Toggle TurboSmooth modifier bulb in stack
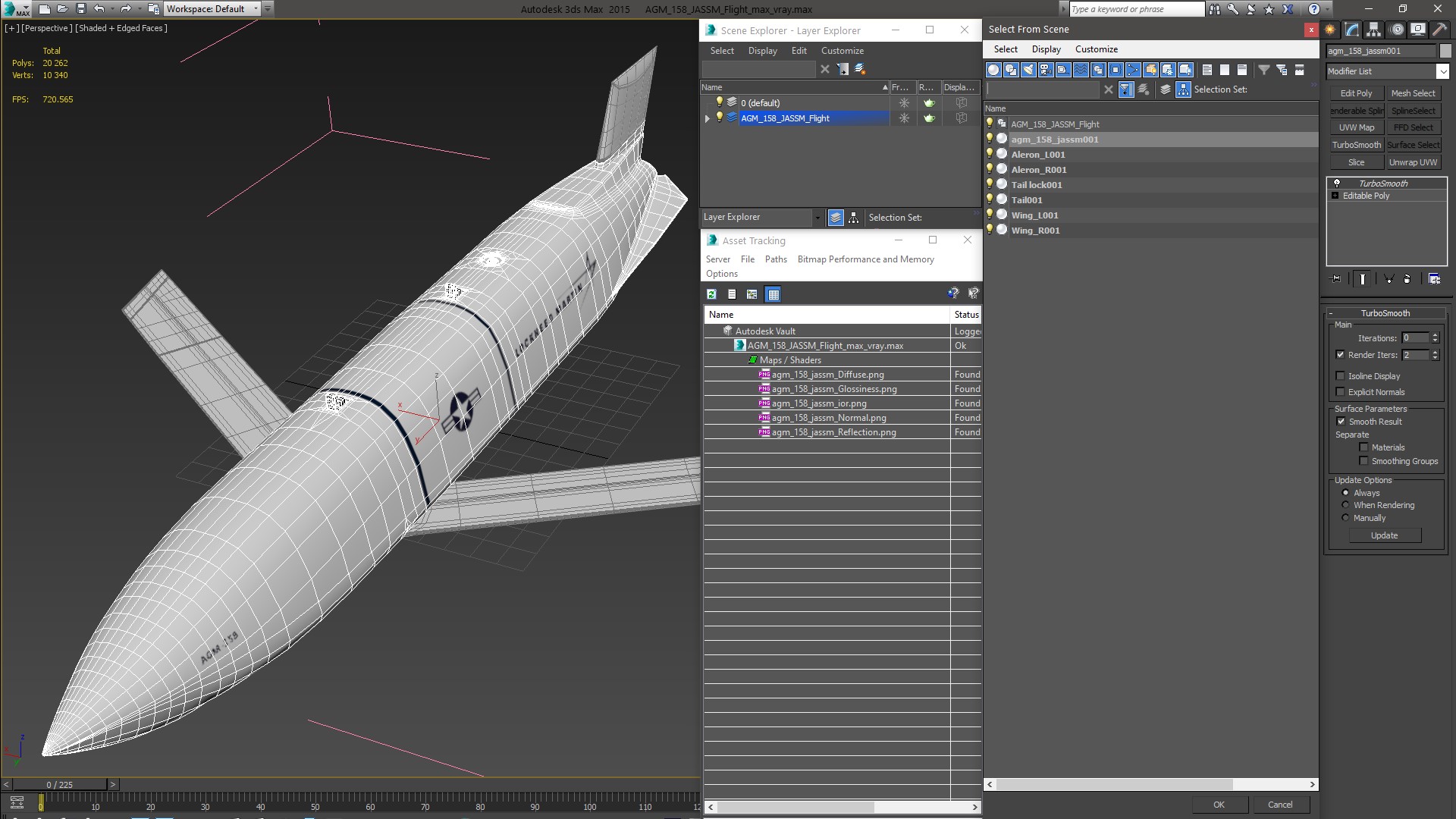 (1337, 184)
